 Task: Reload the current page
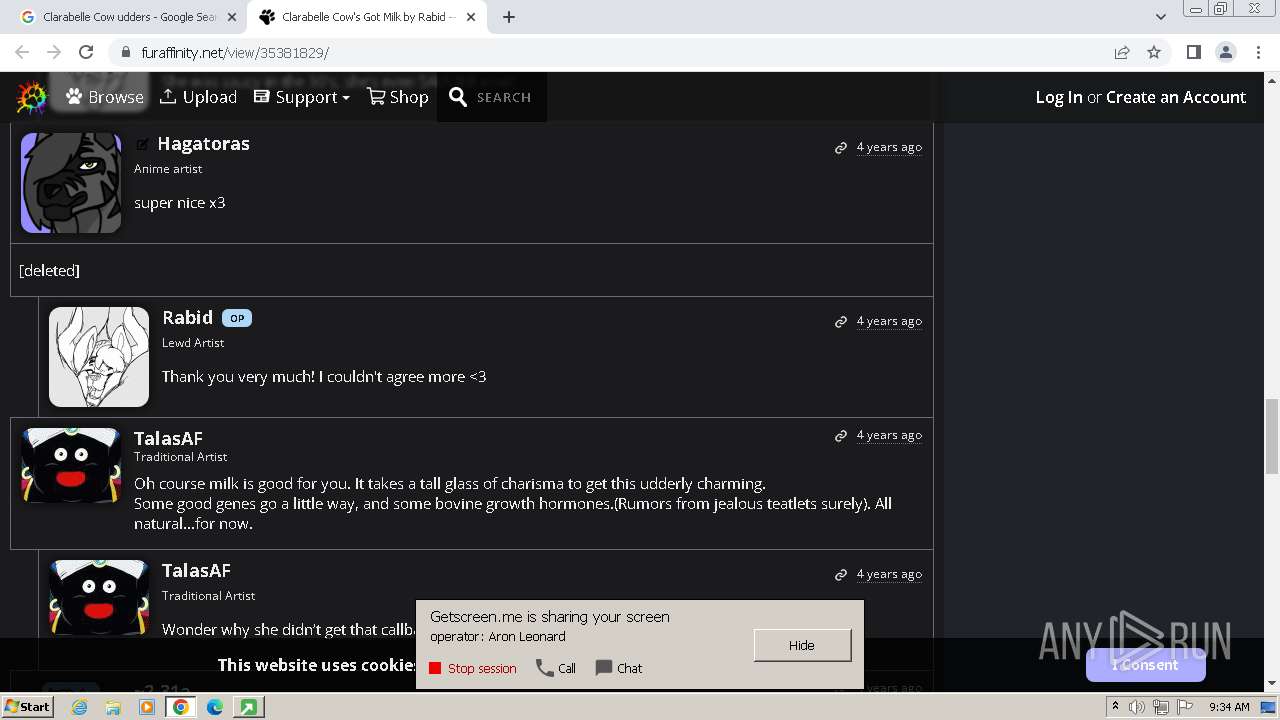(86, 52)
